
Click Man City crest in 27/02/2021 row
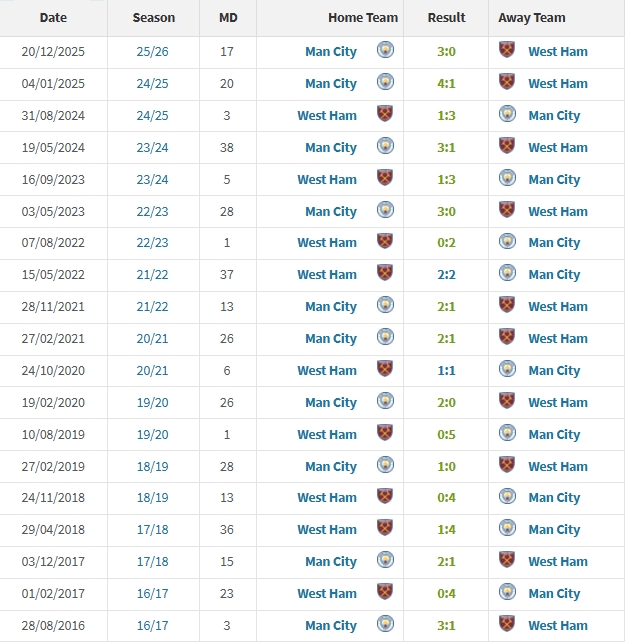point(385,338)
